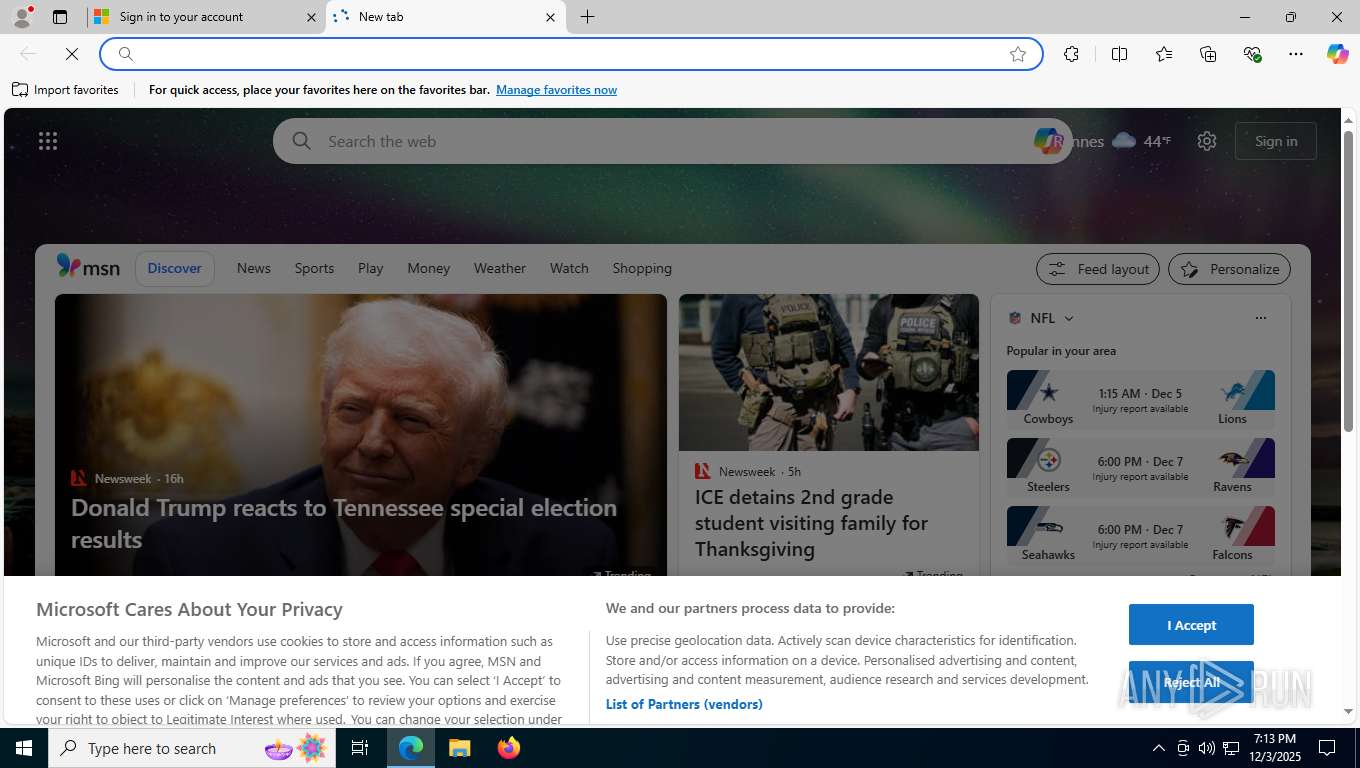Click the privacy banner scroll down arrow
The image size is (1360, 768).
[1348, 712]
